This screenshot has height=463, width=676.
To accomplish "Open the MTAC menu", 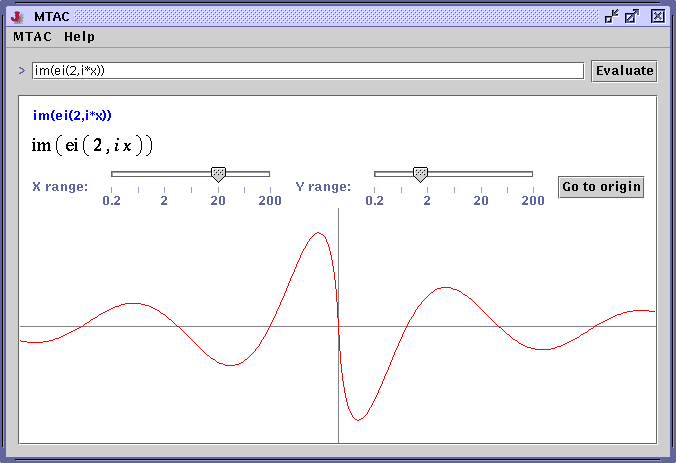I will coord(32,37).
